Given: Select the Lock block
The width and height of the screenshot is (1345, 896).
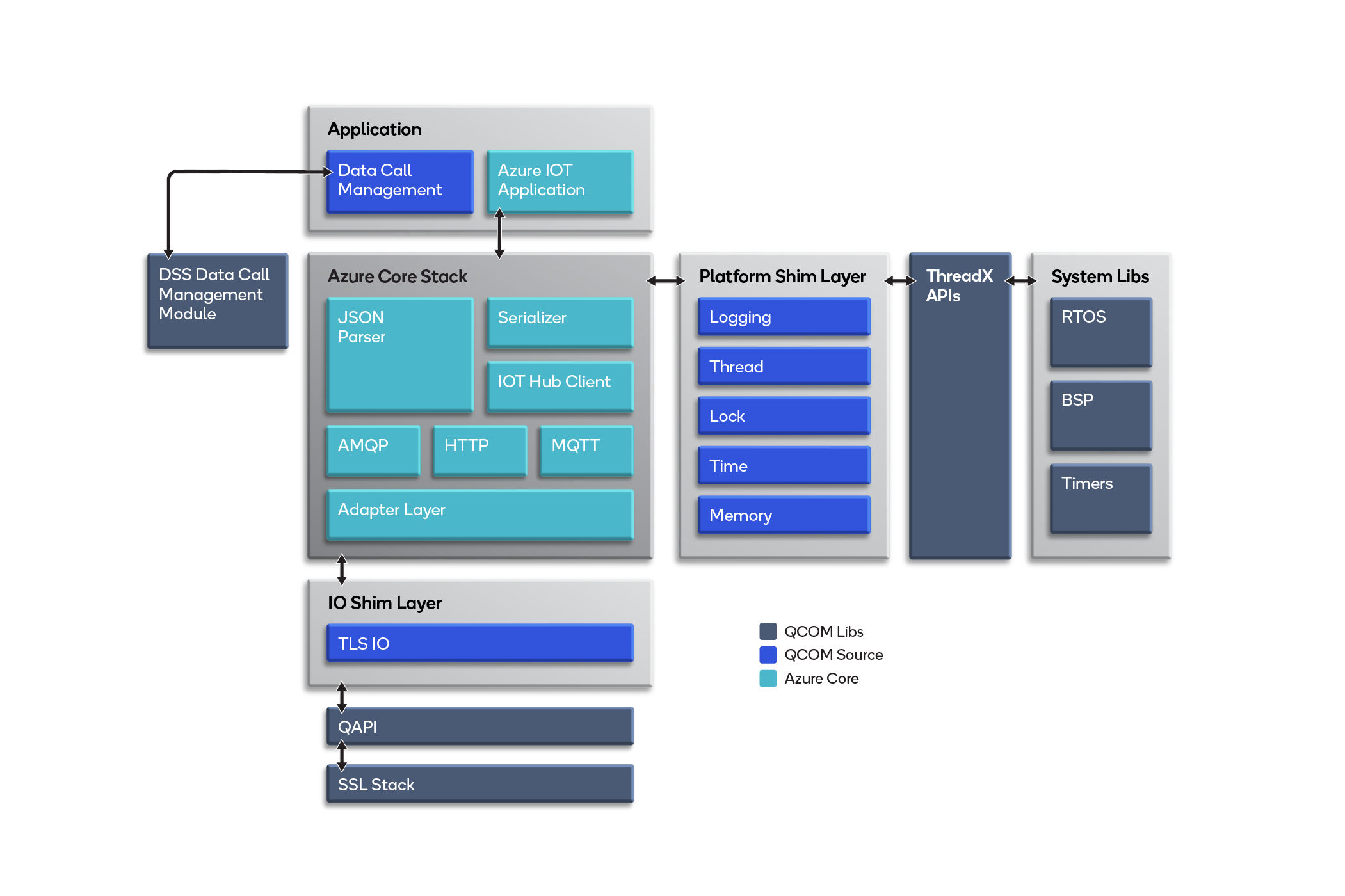Looking at the screenshot, I should (x=784, y=415).
